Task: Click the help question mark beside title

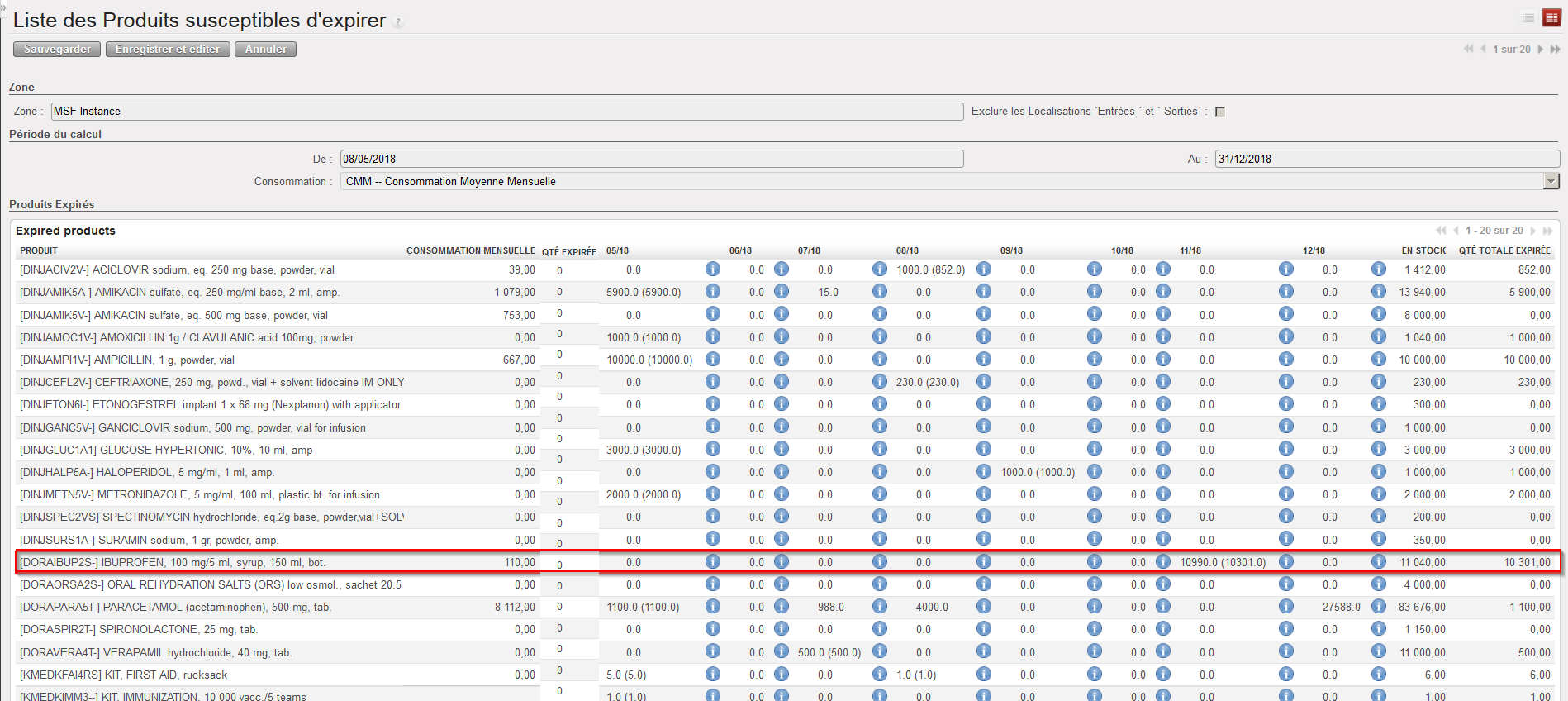Action: (x=398, y=22)
